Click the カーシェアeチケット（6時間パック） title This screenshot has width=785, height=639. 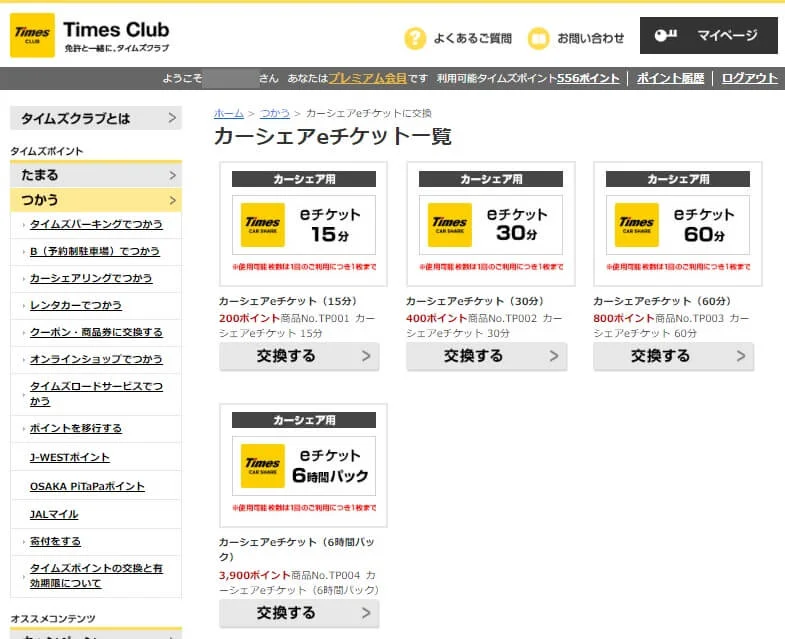pos(296,549)
